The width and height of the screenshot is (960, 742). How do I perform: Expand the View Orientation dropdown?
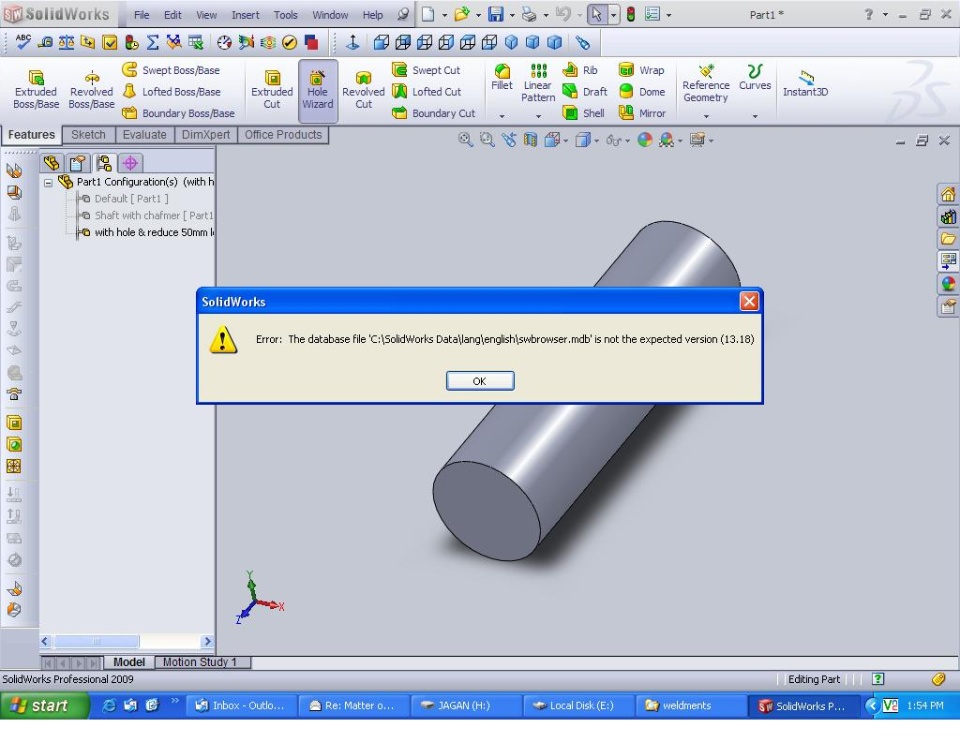[565, 141]
